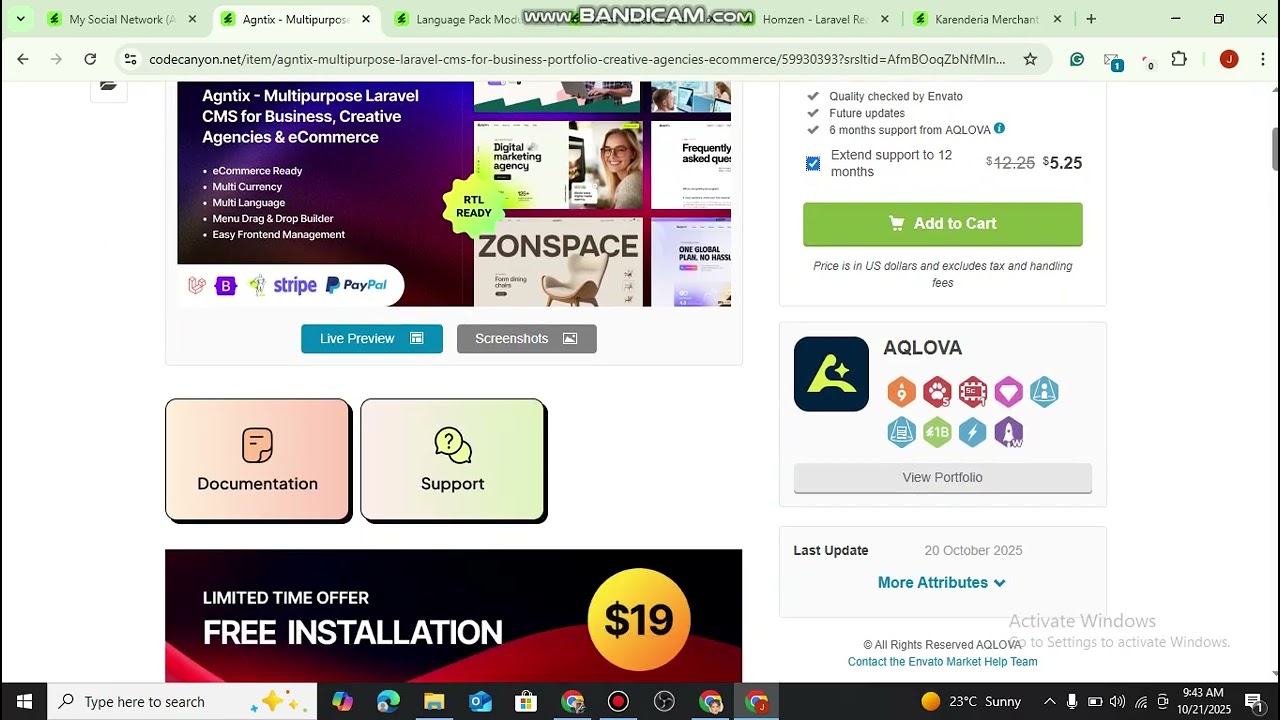Close the My Social Network tab
The image size is (1280, 720).
193,19
